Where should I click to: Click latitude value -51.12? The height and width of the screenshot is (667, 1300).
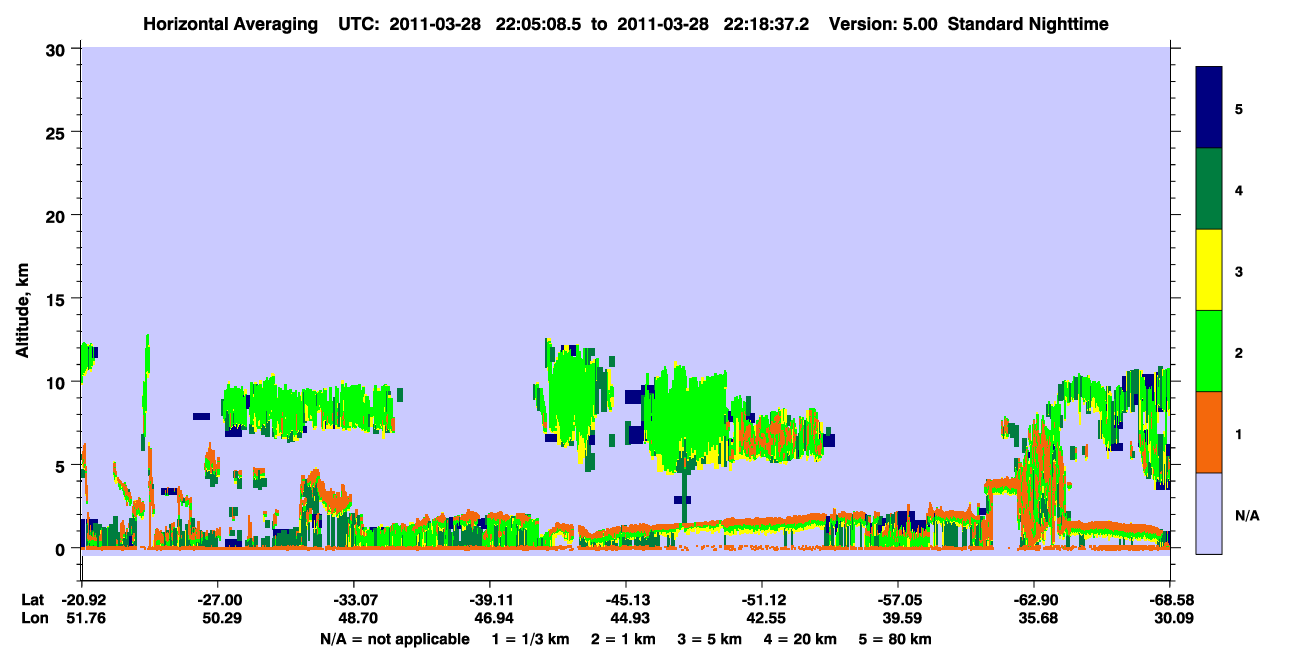pyautogui.click(x=761, y=600)
